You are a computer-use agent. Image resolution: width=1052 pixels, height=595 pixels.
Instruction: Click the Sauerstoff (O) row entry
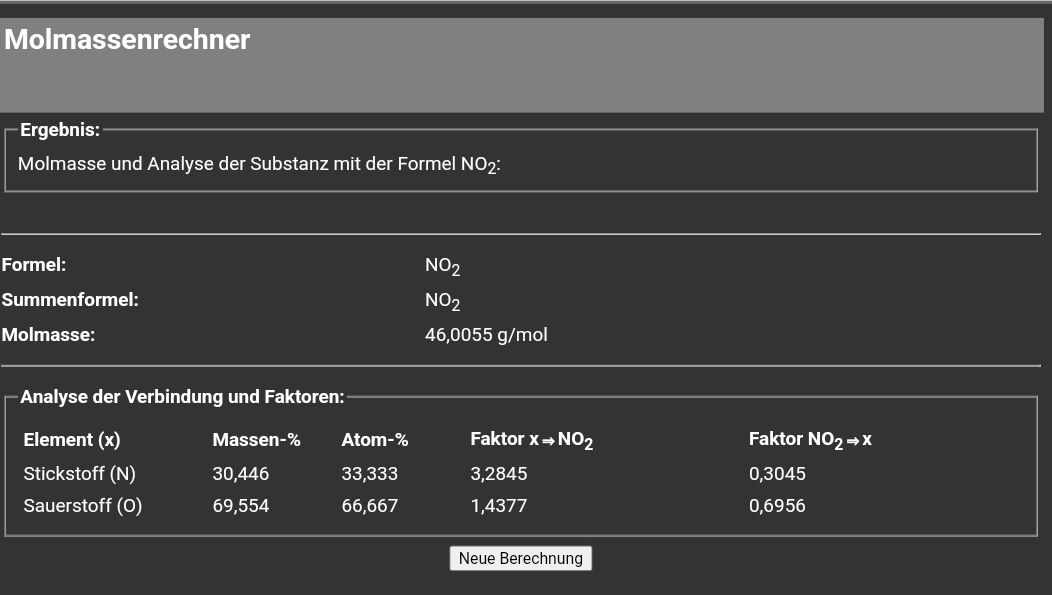point(83,506)
